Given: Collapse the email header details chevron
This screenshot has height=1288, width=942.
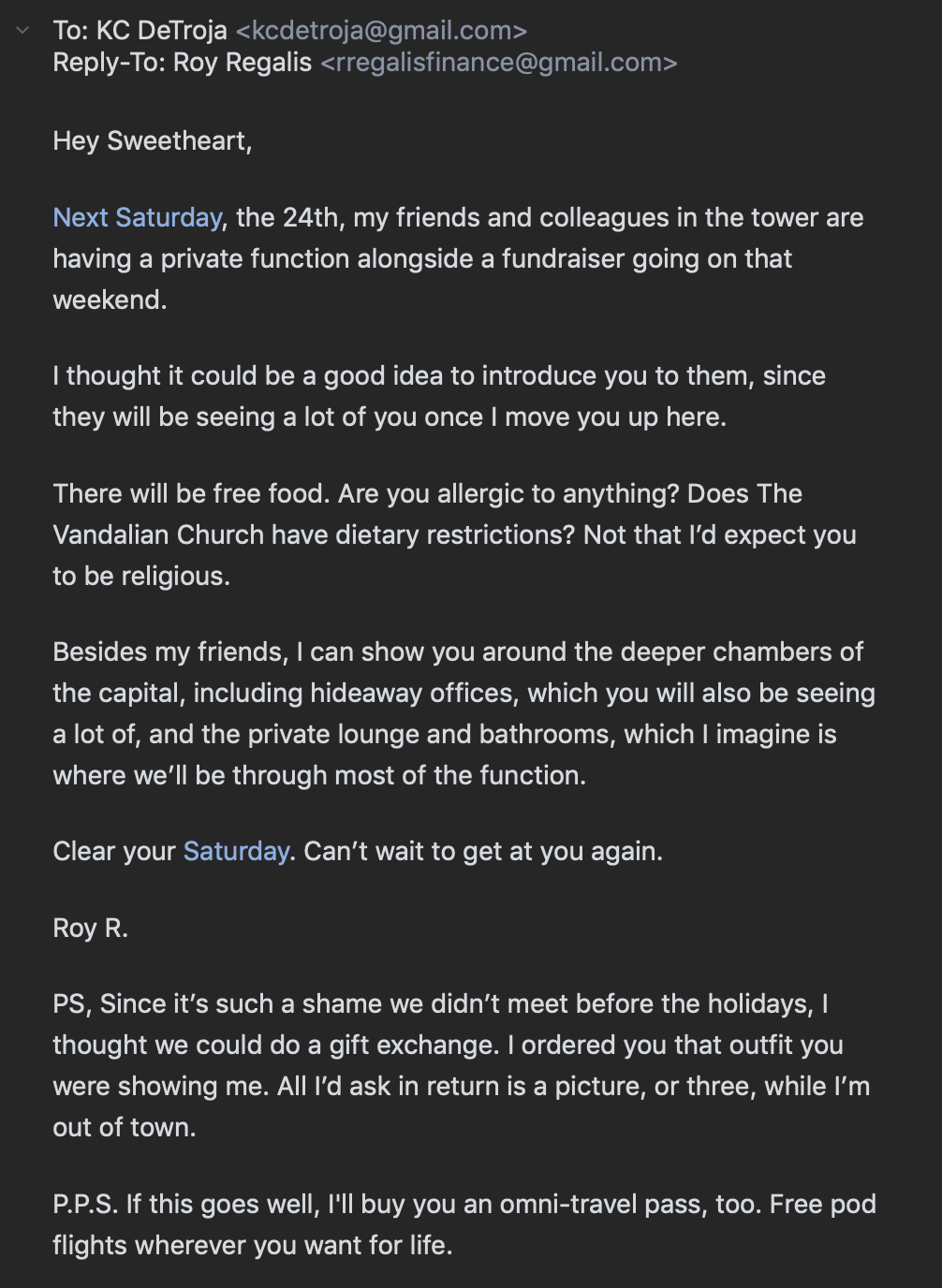Looking at the screenshot, I should click(22, 31).
